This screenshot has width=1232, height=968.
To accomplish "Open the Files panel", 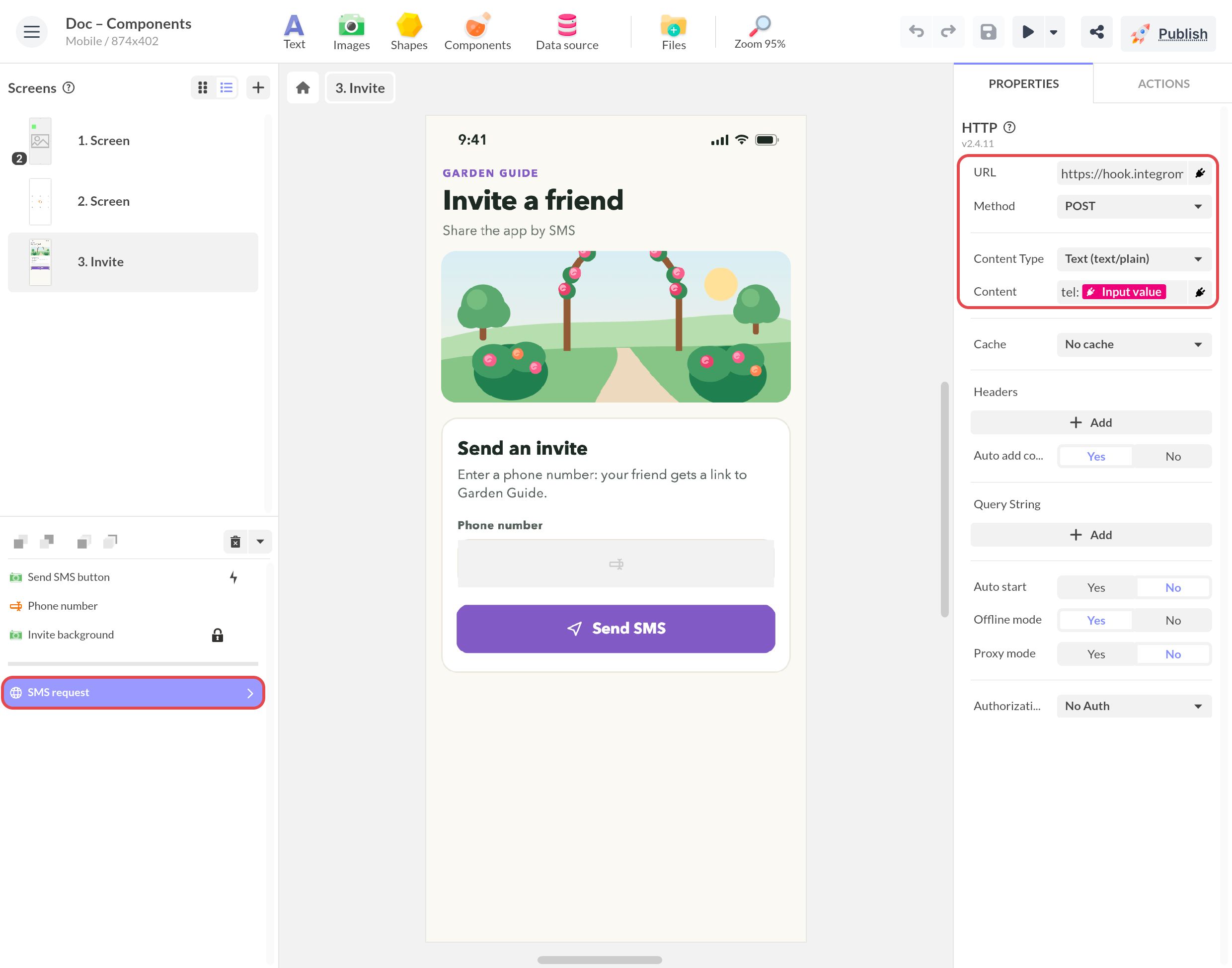I will (674, 32).
